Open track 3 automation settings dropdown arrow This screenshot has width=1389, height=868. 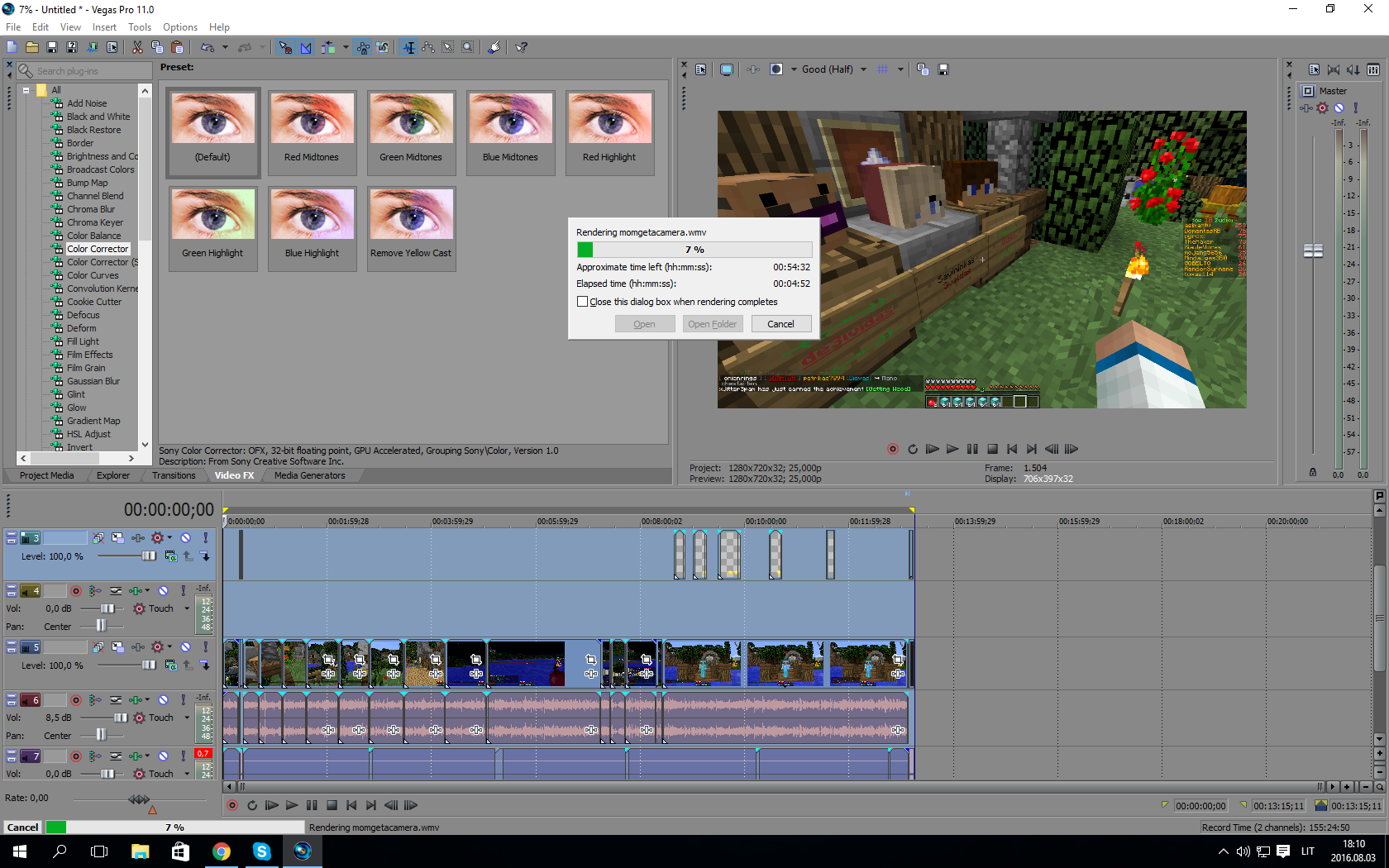coord(169,538)
